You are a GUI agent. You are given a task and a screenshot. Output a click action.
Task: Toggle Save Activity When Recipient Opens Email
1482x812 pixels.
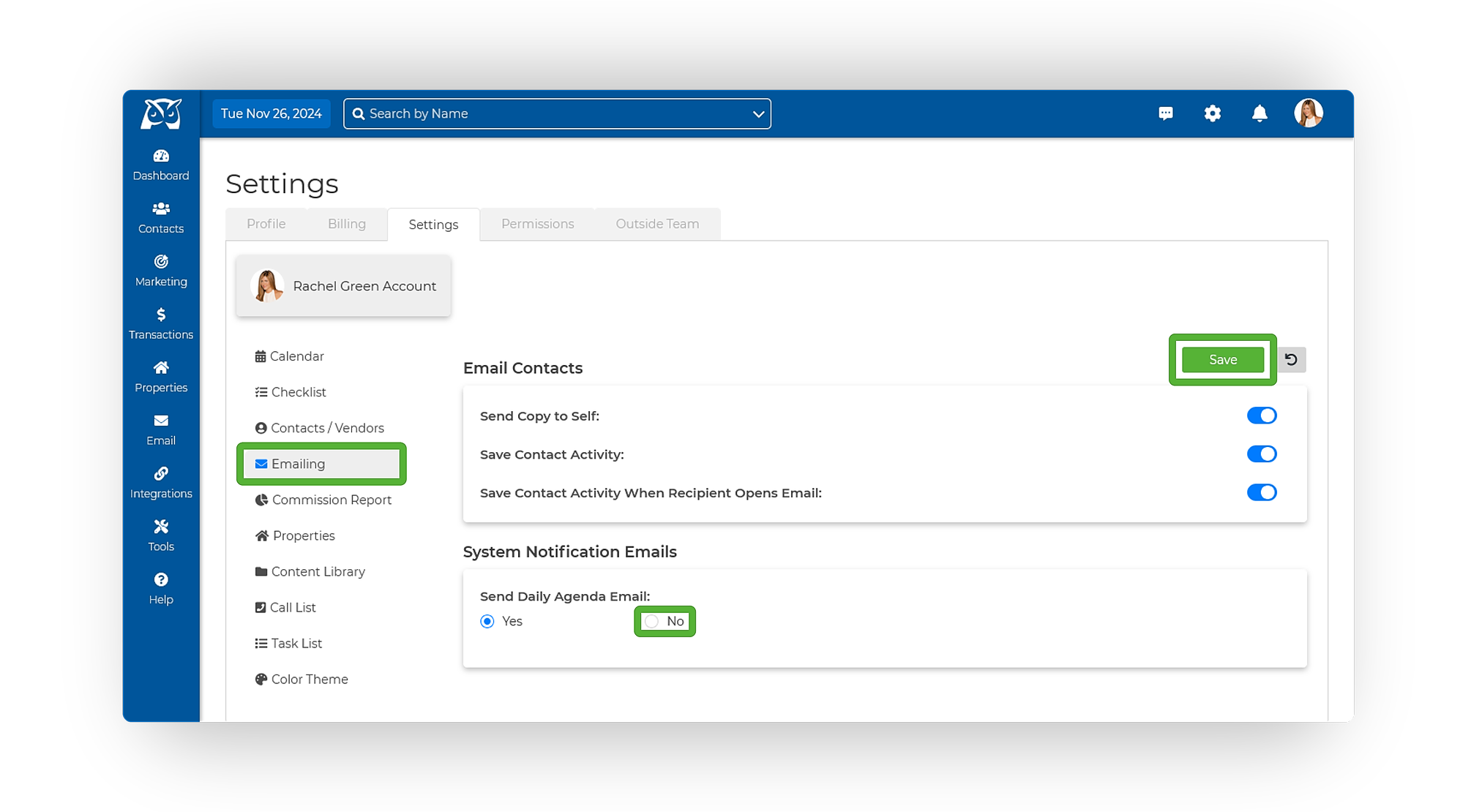[x=1262, y=492]
